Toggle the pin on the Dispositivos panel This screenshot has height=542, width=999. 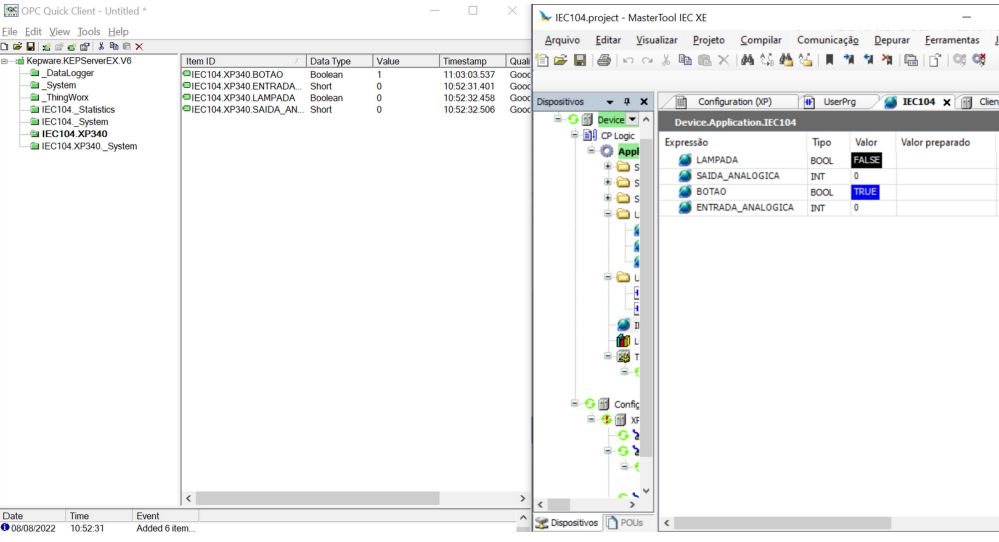click(627, 102)
